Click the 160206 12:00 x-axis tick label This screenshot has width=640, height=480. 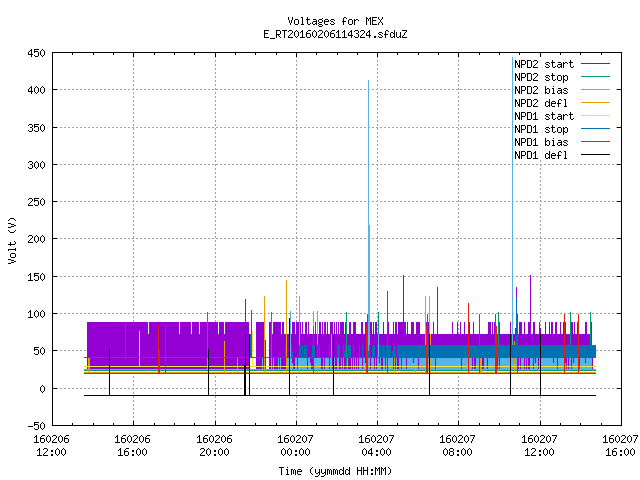51,446
